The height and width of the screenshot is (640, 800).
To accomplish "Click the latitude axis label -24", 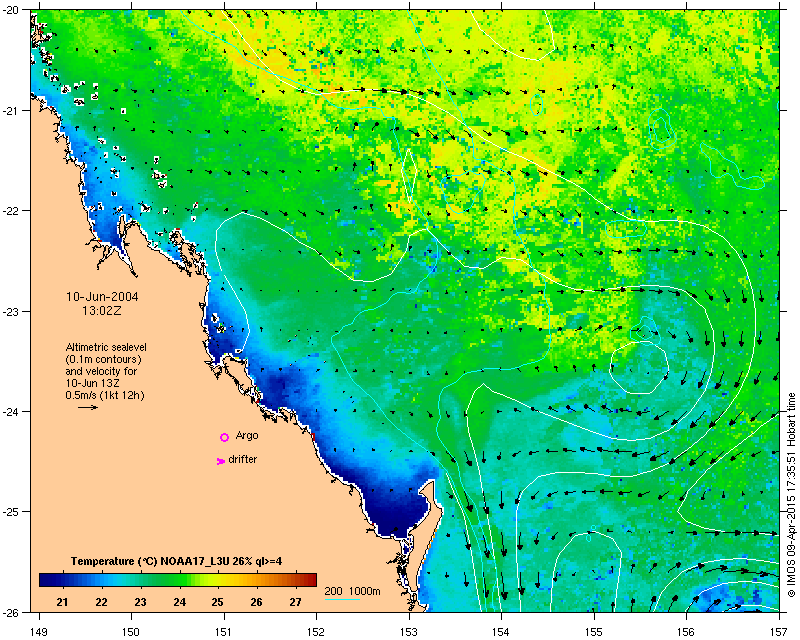I will pos(12,411).
